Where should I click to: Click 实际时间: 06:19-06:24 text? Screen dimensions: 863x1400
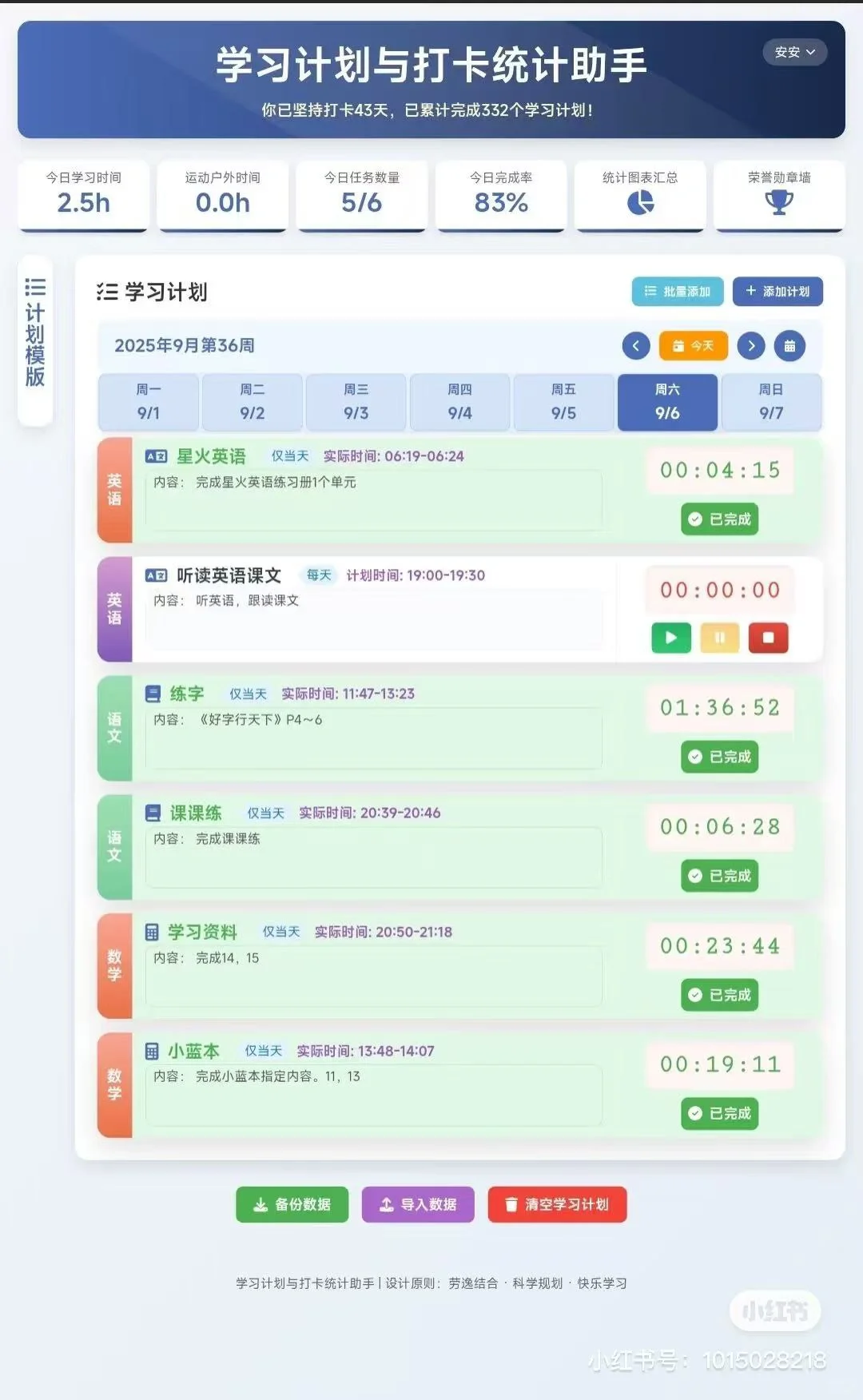(x=393, y=456)
